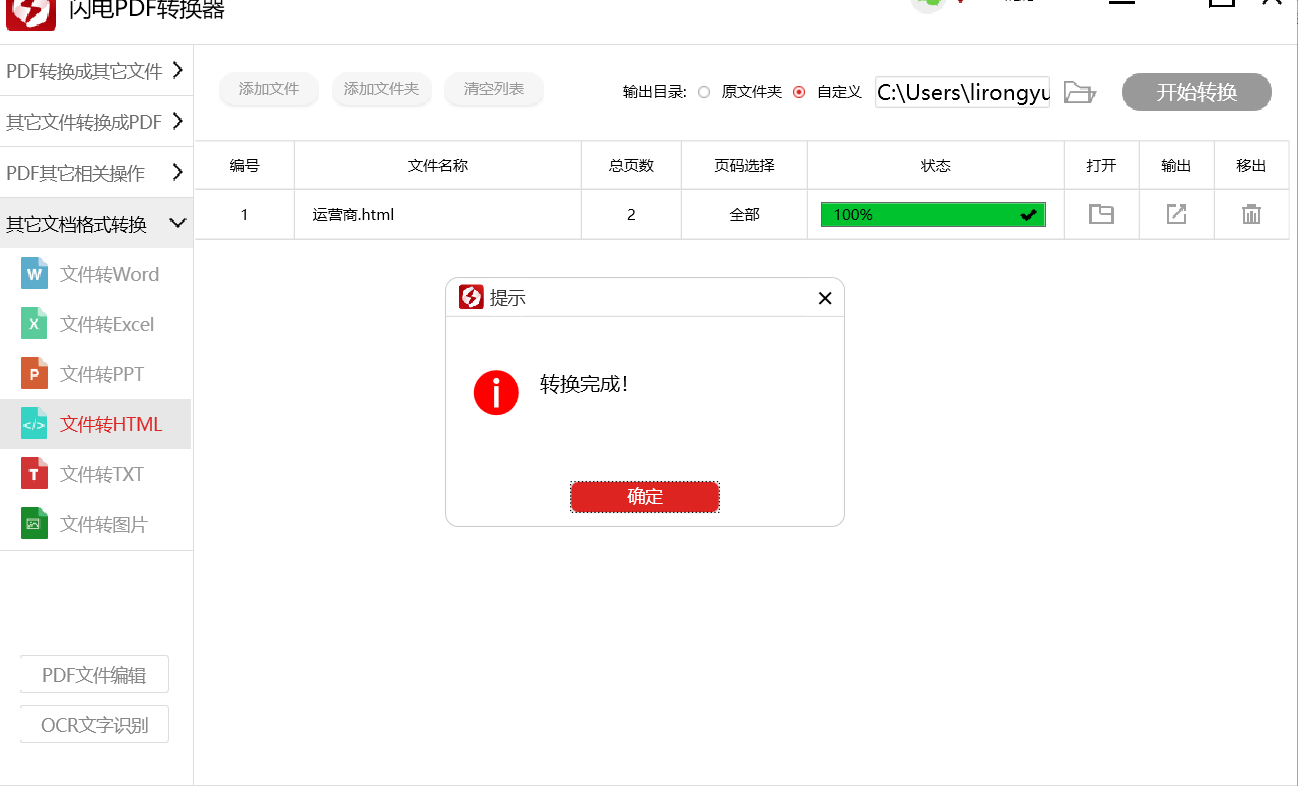Open the converted 运营商.html output folder

[1101, 214]
